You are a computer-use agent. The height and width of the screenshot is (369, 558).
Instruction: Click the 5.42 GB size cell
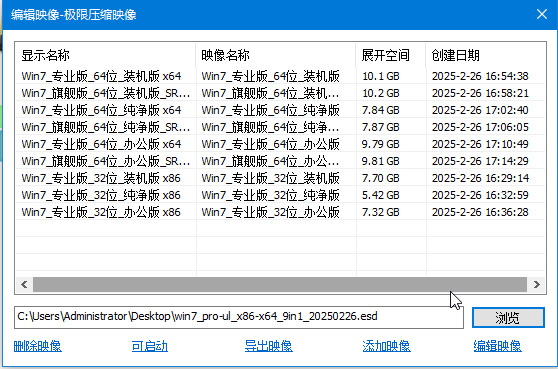tap(381, 195)
